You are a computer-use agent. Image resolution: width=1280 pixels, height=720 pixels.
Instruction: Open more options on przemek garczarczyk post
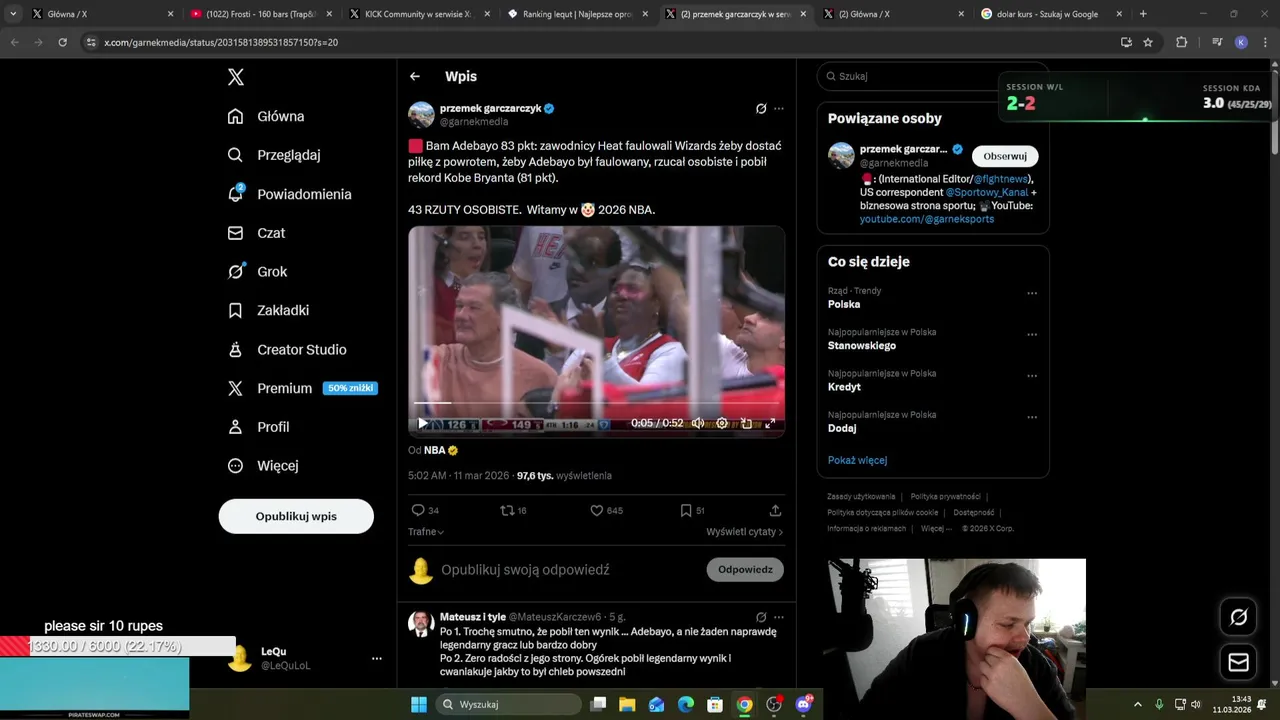779,108
